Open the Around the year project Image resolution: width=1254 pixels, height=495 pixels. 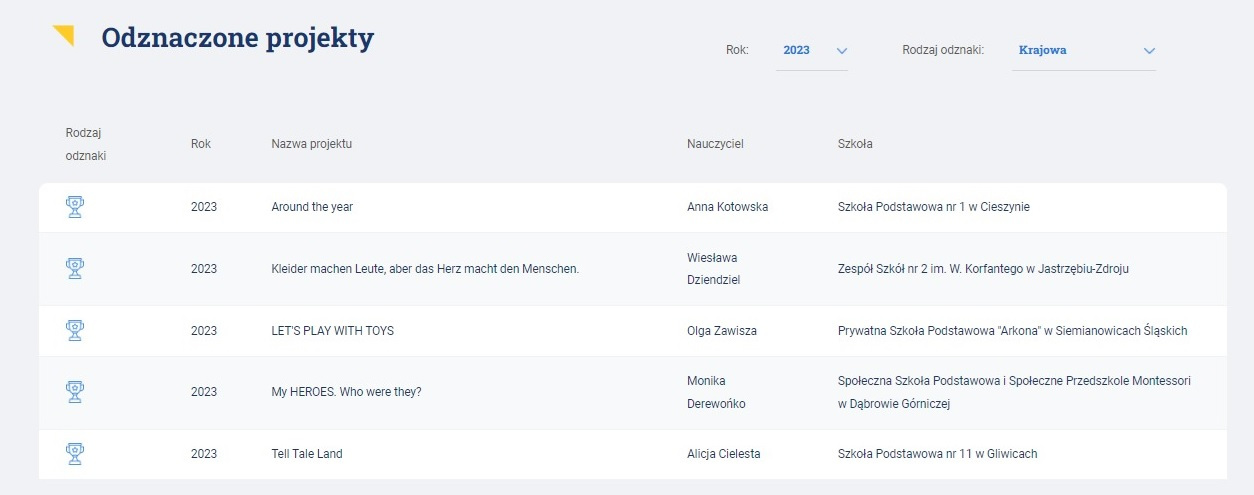click(312, 207)
